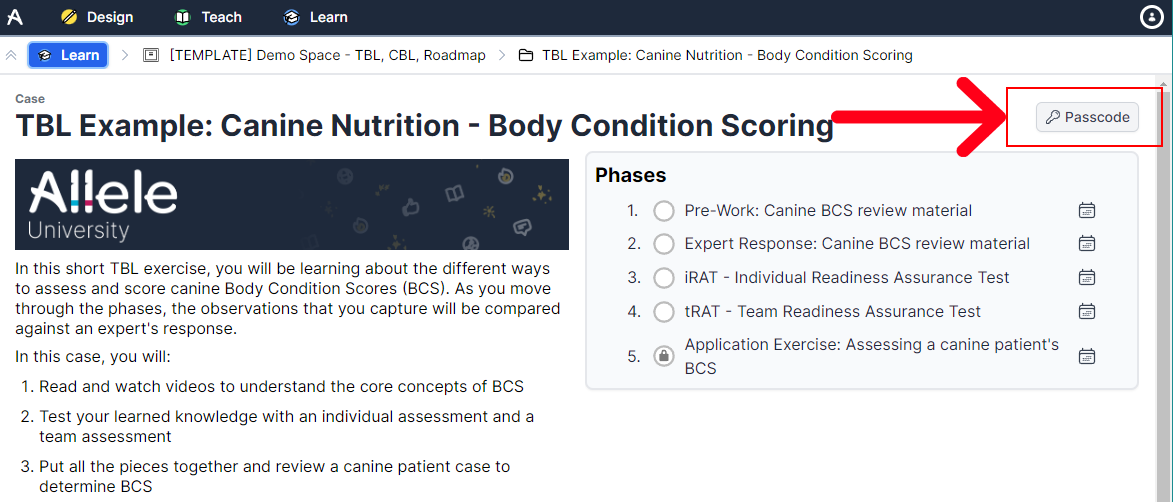Switch to the Design tab
Viewport: 1173px width, 502px height.
(x=97, y=17)
